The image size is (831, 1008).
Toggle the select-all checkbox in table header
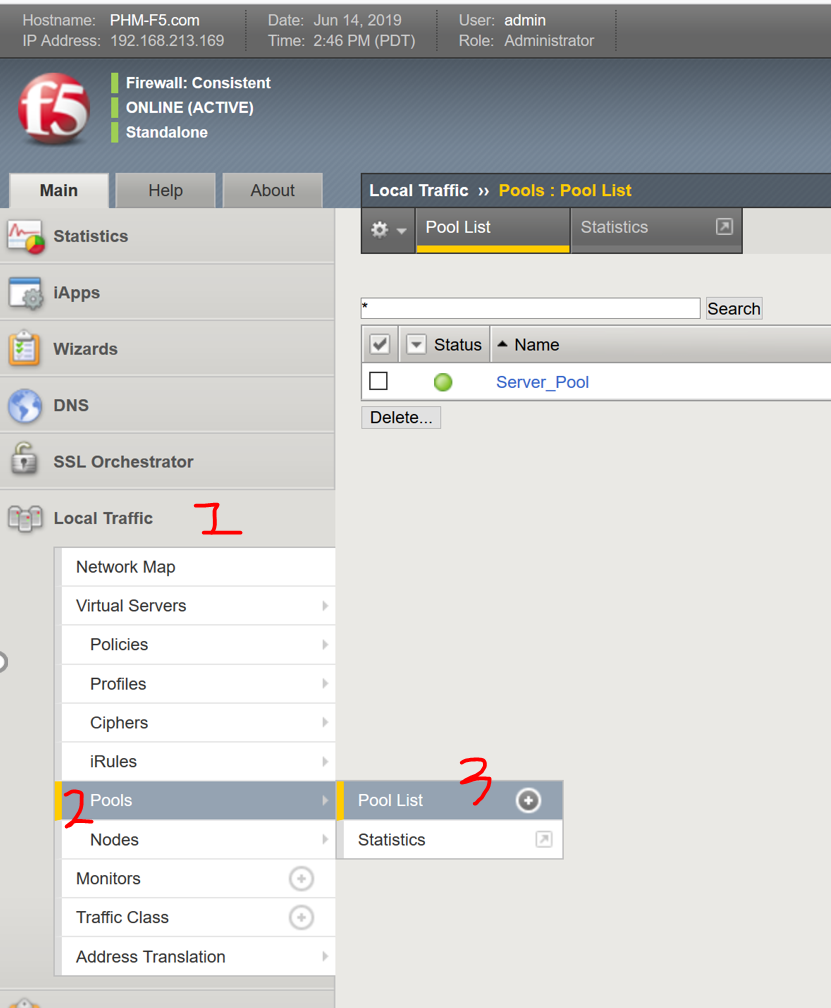point(380,345)
